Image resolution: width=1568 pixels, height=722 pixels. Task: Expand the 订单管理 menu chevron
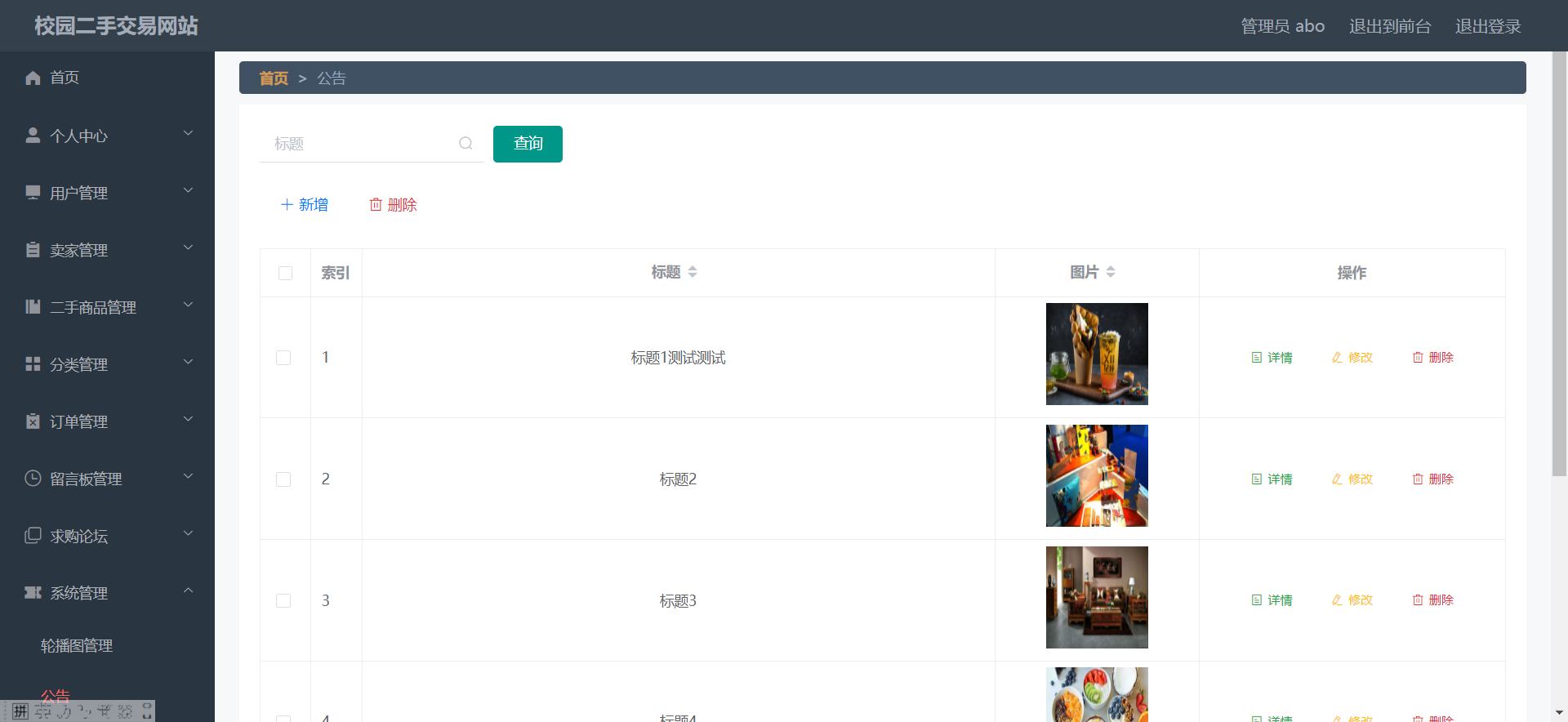coord(188,420)
